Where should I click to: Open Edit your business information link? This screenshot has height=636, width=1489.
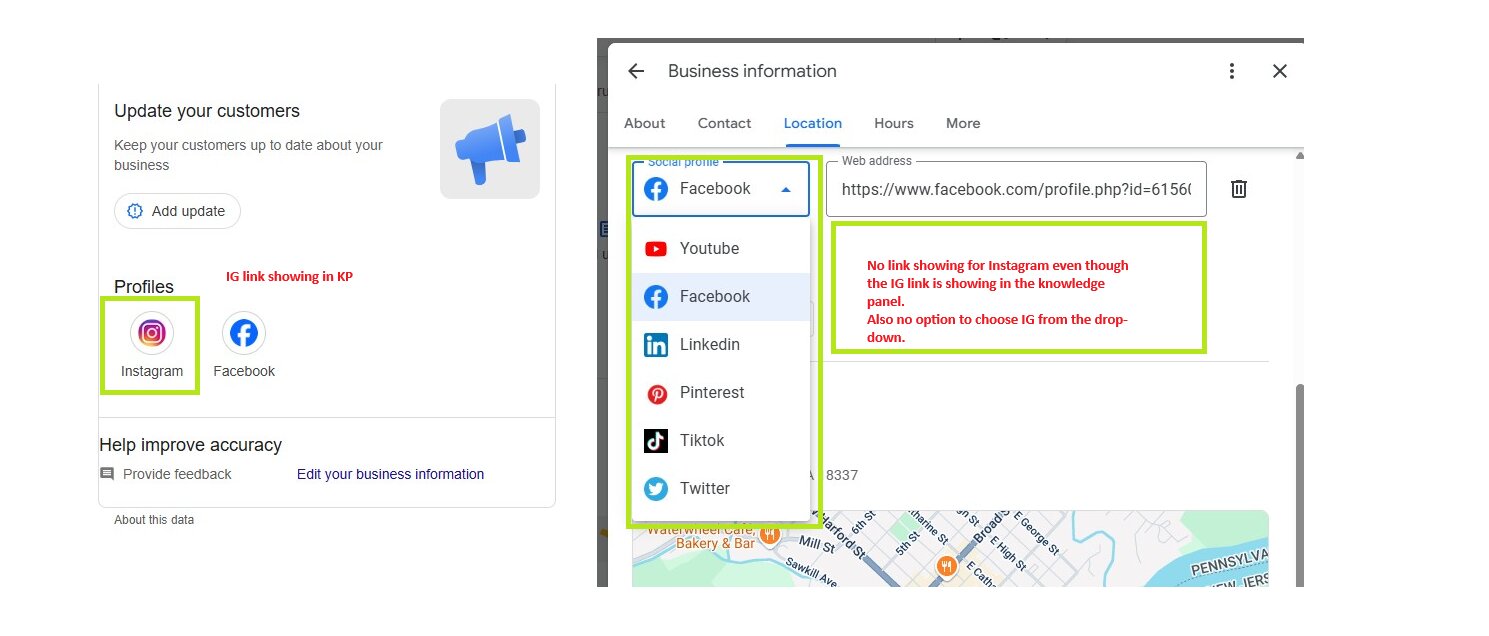click(x=390, y=474)
